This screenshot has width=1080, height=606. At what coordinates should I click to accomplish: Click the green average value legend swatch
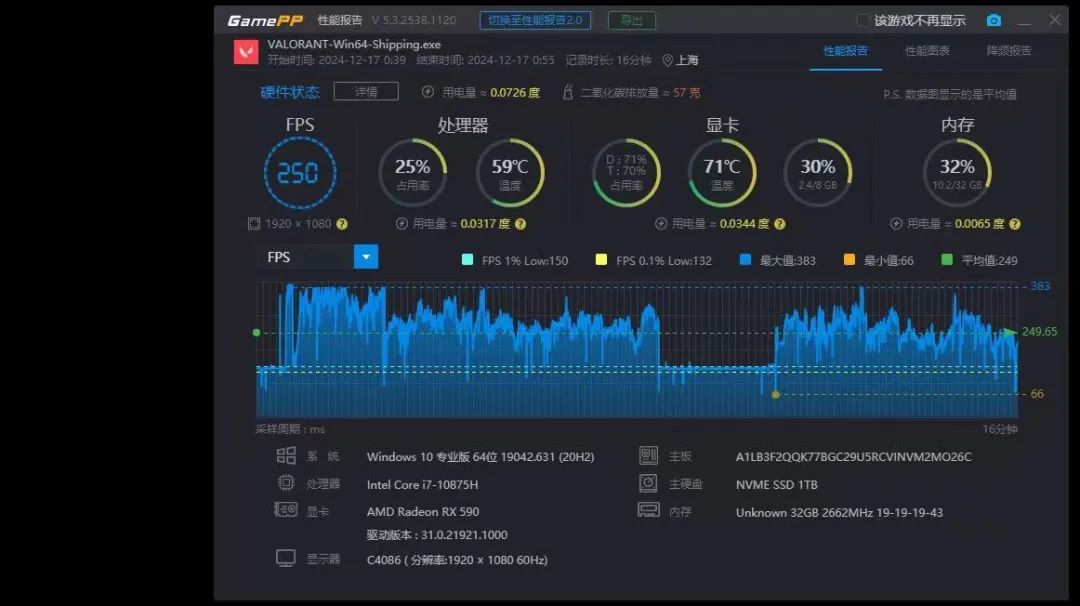point(947,260)
